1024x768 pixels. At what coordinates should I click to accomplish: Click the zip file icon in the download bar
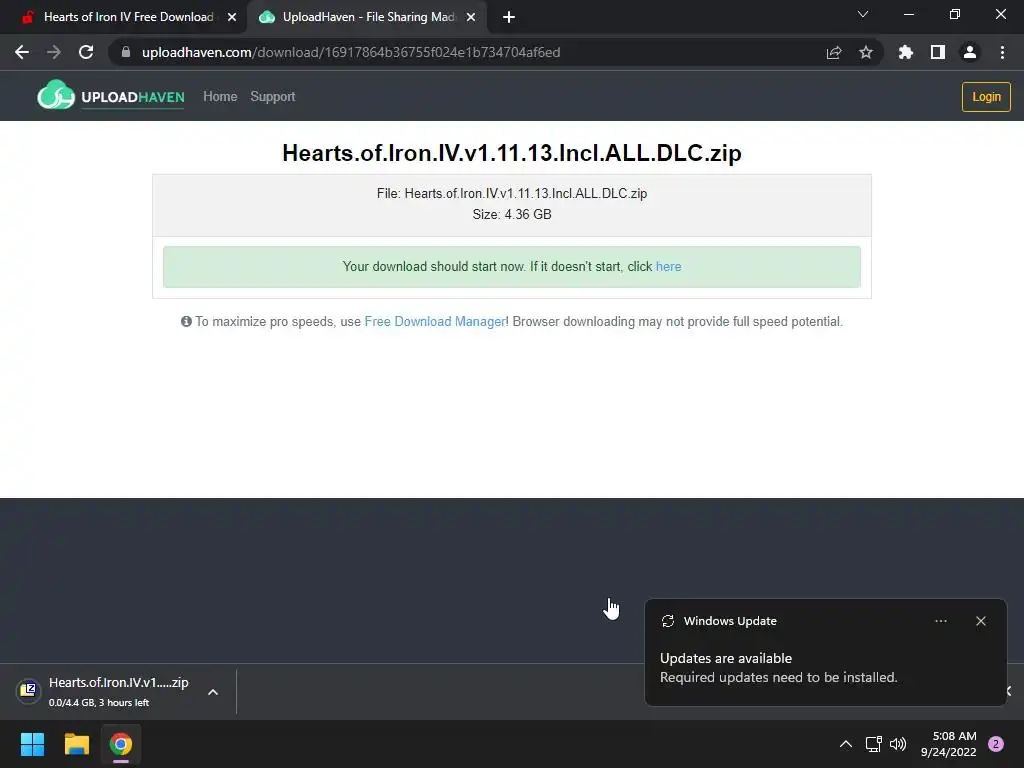pyautogui.click(x=28, y=690)
